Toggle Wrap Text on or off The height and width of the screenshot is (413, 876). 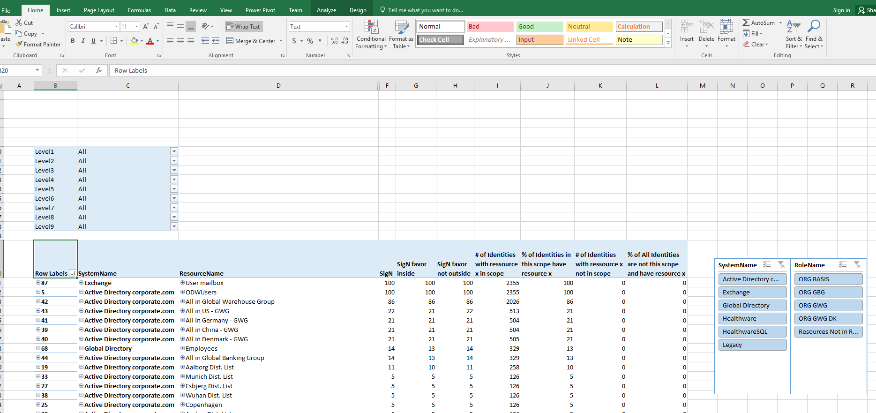click(244, 26)
